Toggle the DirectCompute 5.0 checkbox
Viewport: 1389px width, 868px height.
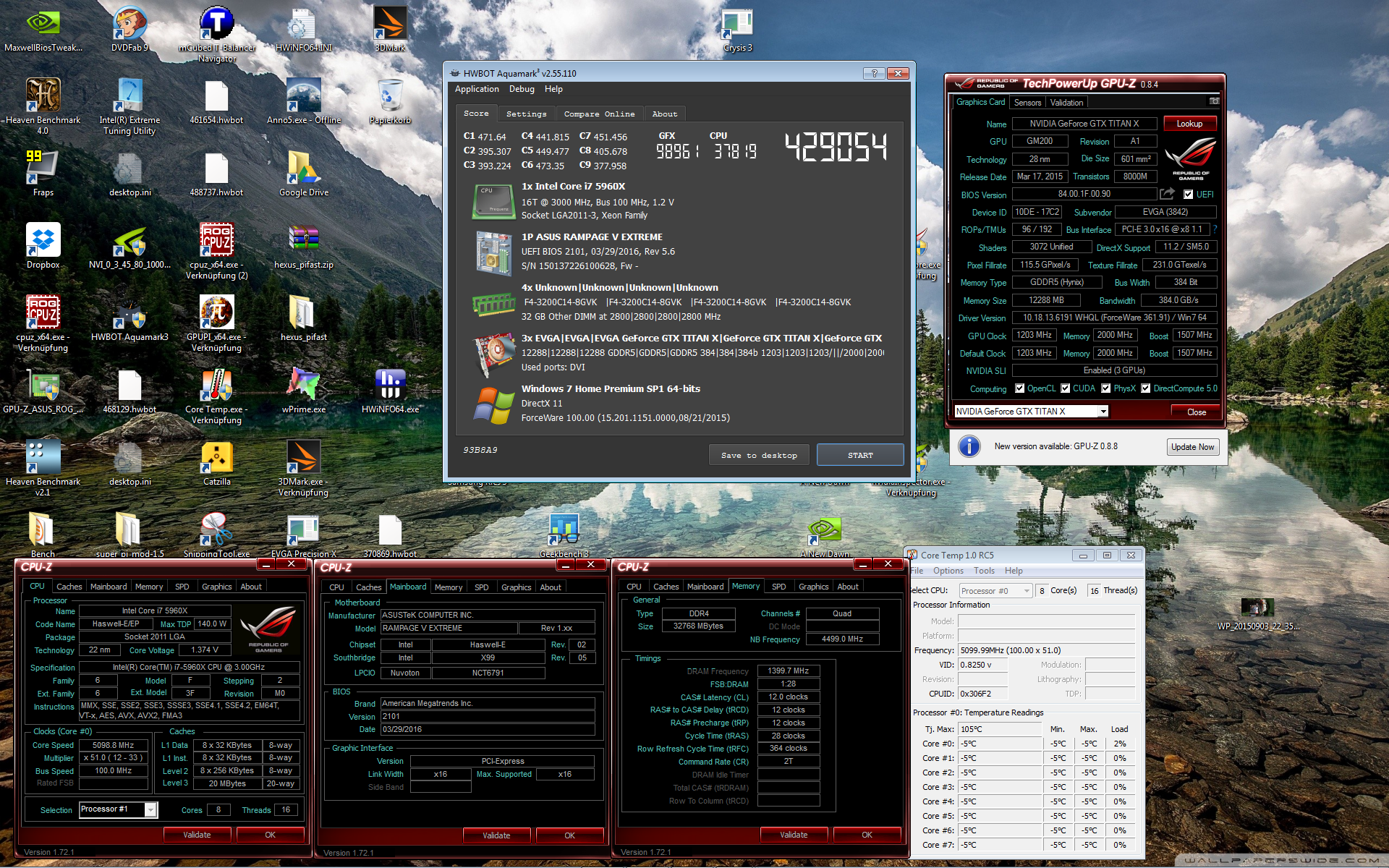click(x=1145, y=388)
